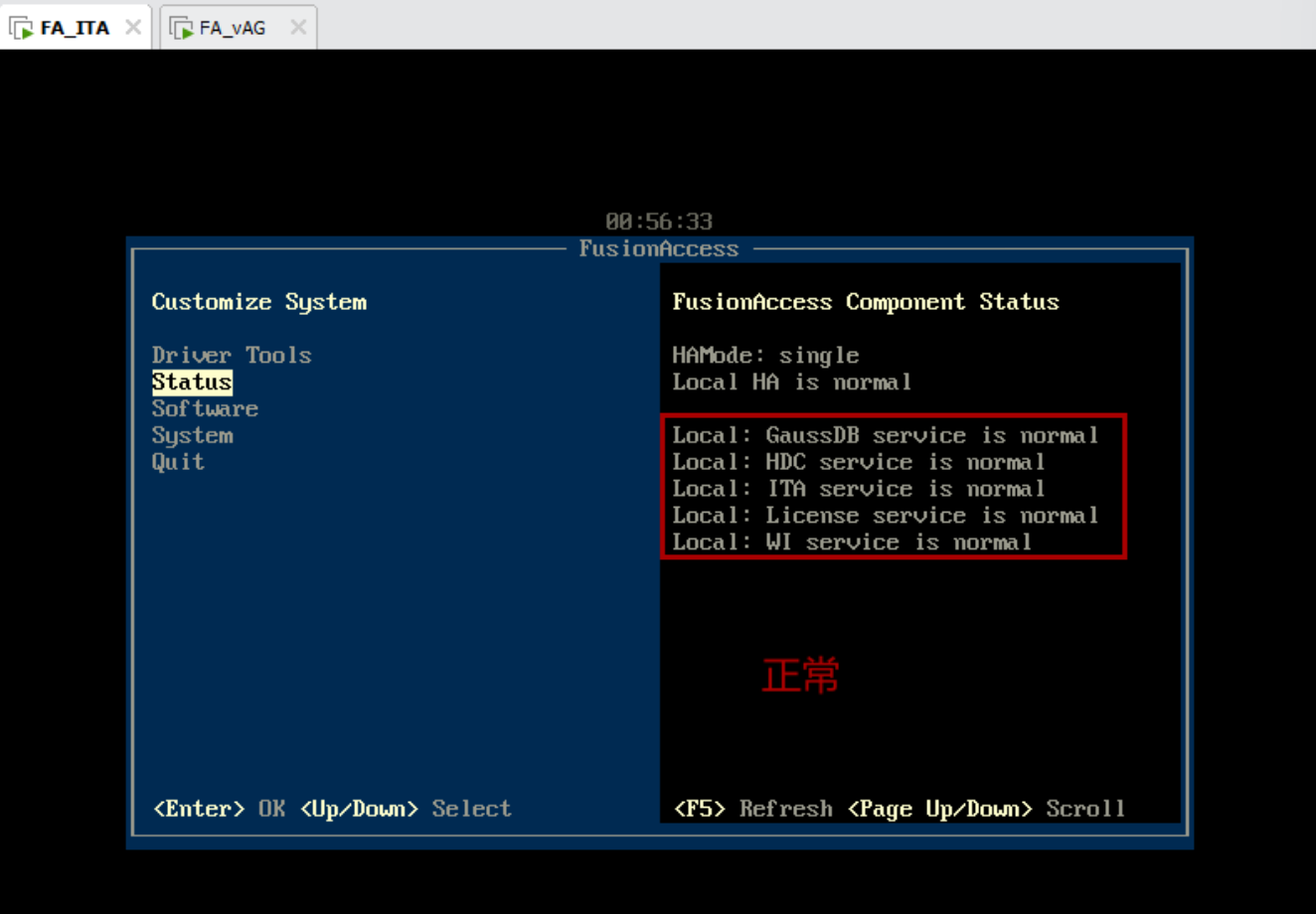This screenshot has width=1316, height=914.
Task: Click the <F5> Refresh hint
Action: pyautogui.click(x=753, y=809)
